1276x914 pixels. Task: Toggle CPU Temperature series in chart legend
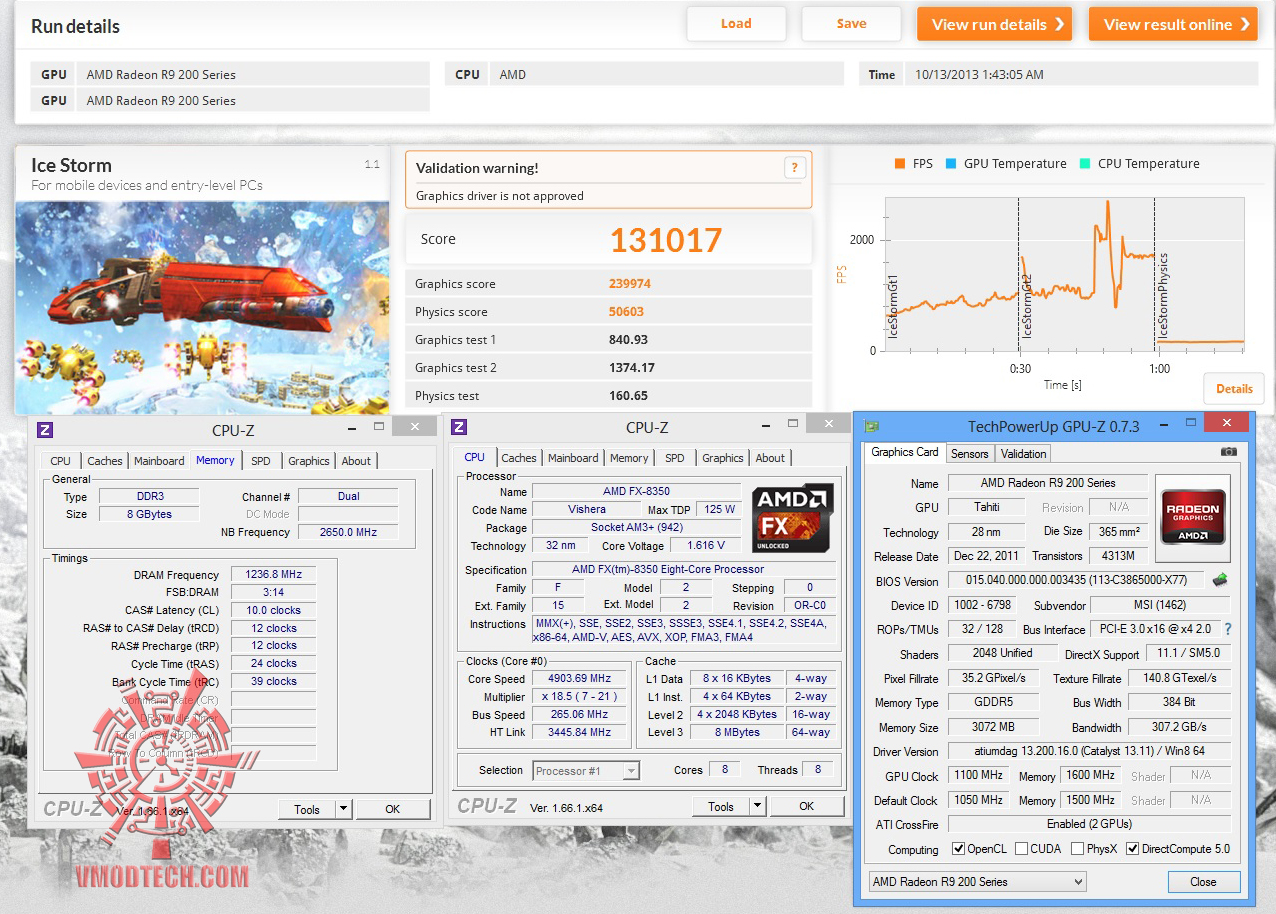click(x=1139, y=163)
